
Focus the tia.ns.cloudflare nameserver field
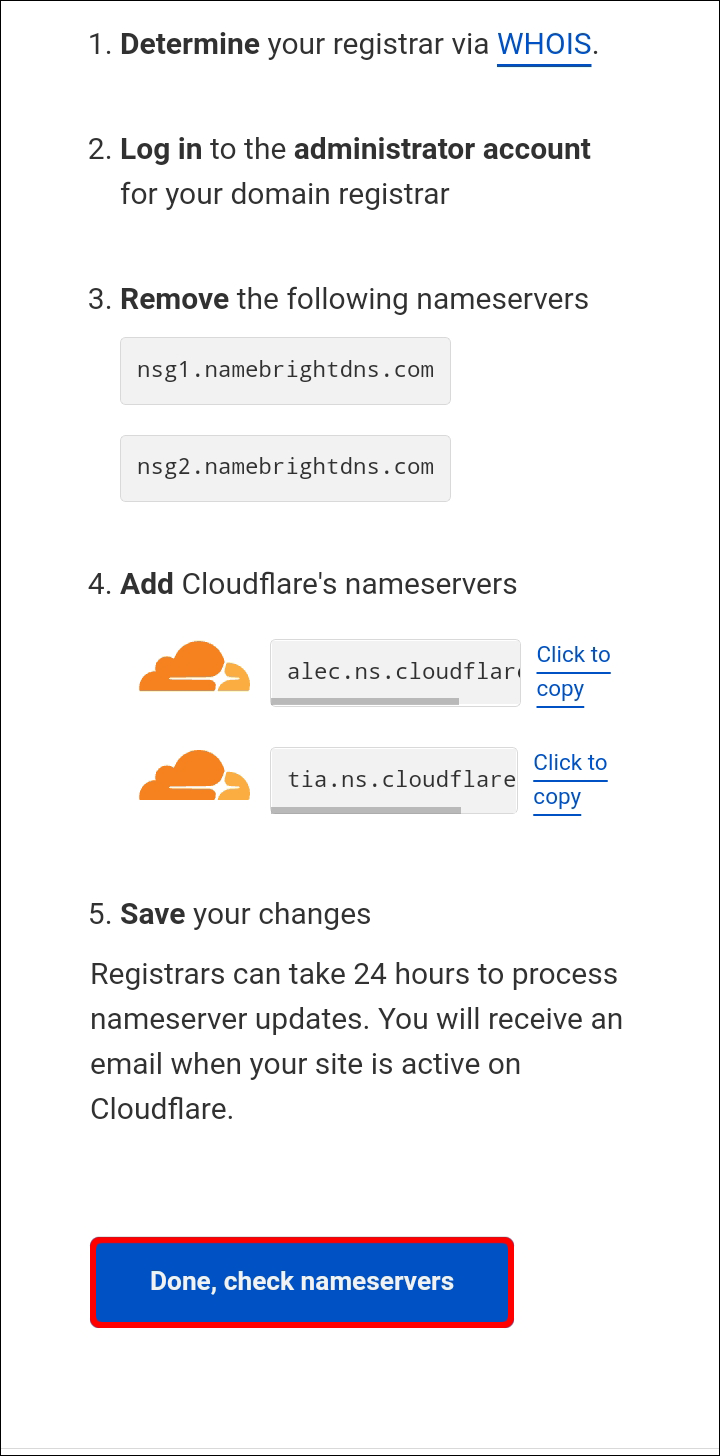coord(393,778)
